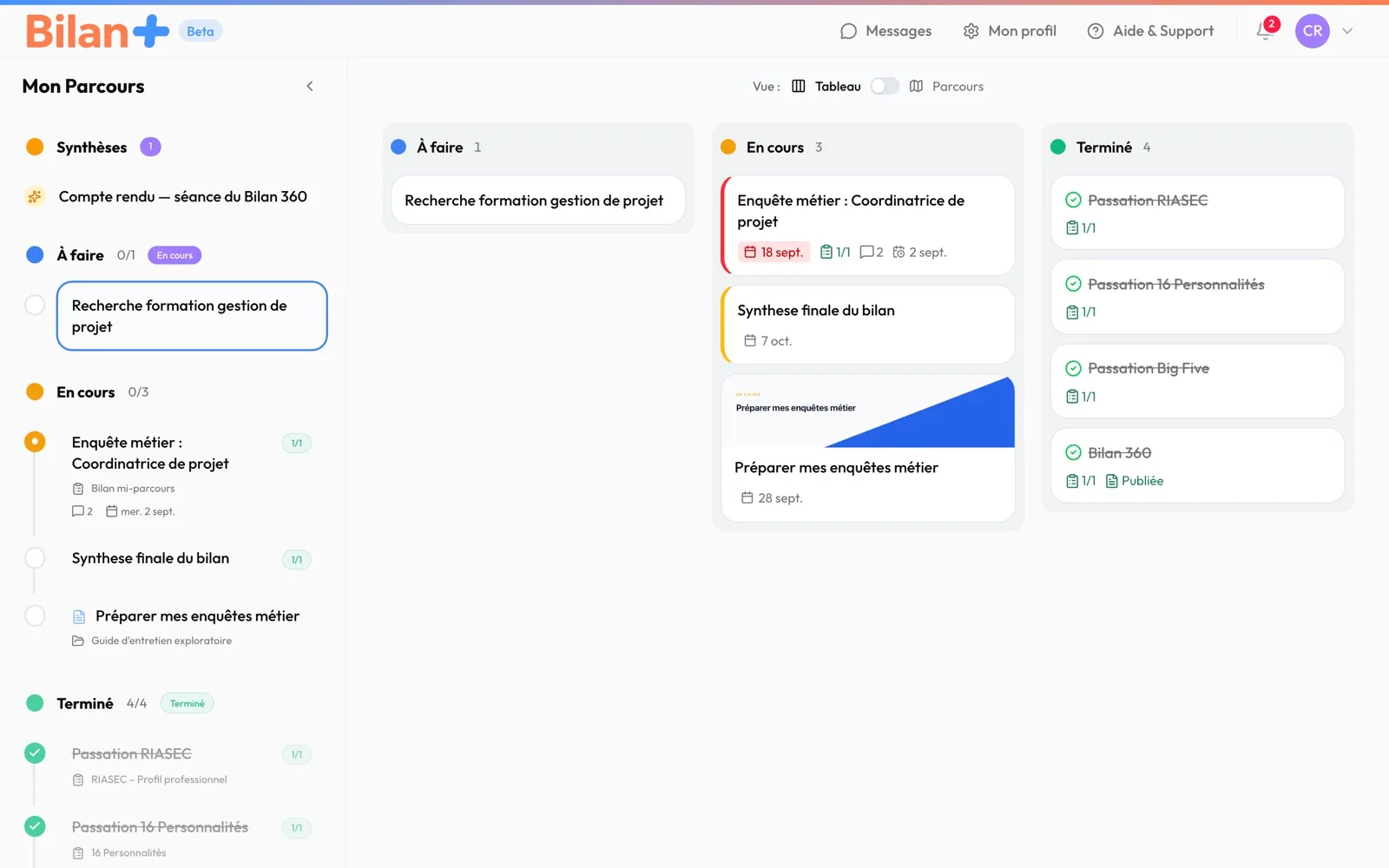Click the Mon profil gear icon
Screen dimensions: 1389x868
[971, 31]
